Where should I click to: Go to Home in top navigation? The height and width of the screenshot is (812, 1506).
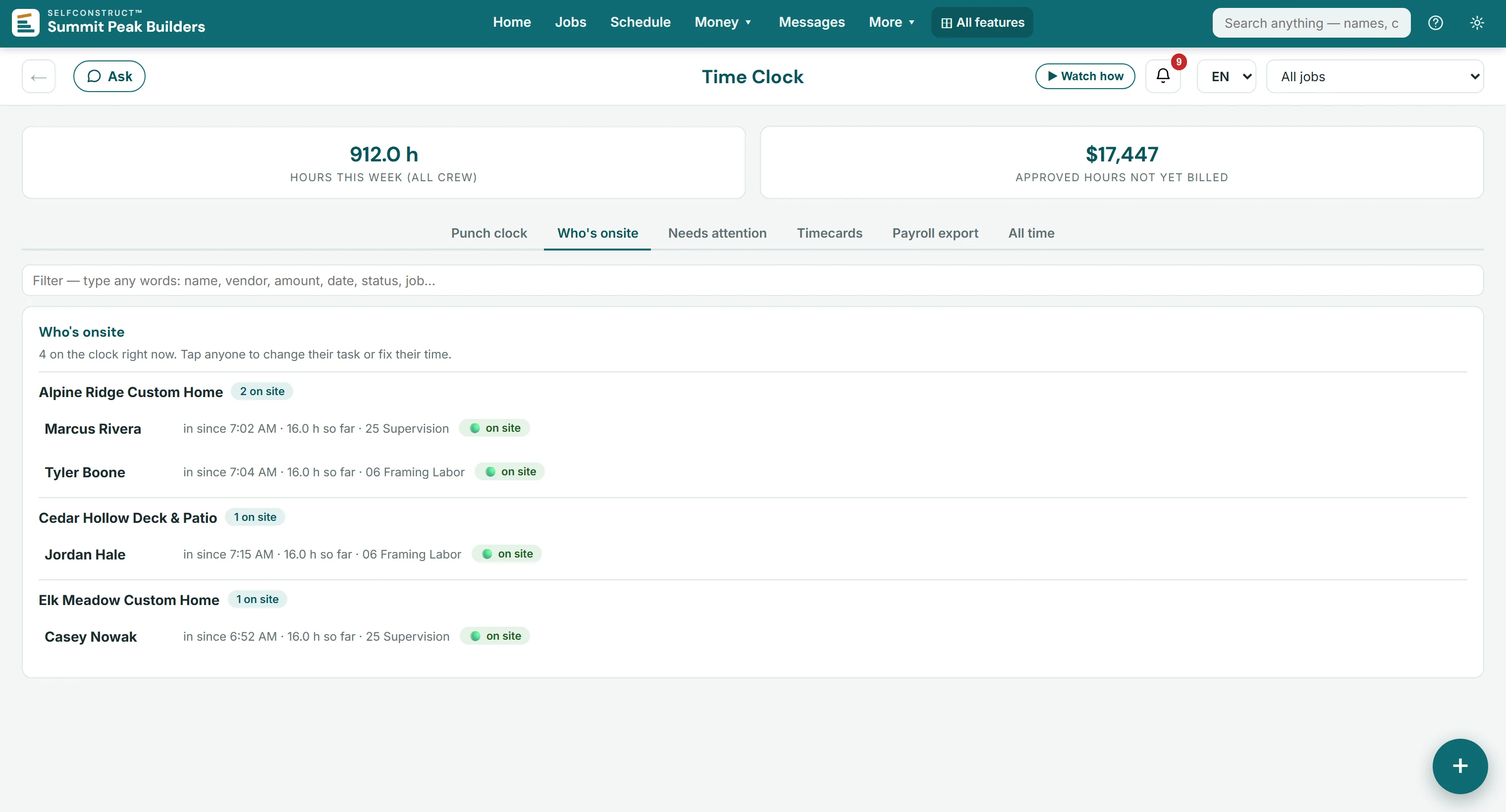[x=512, y=22]
